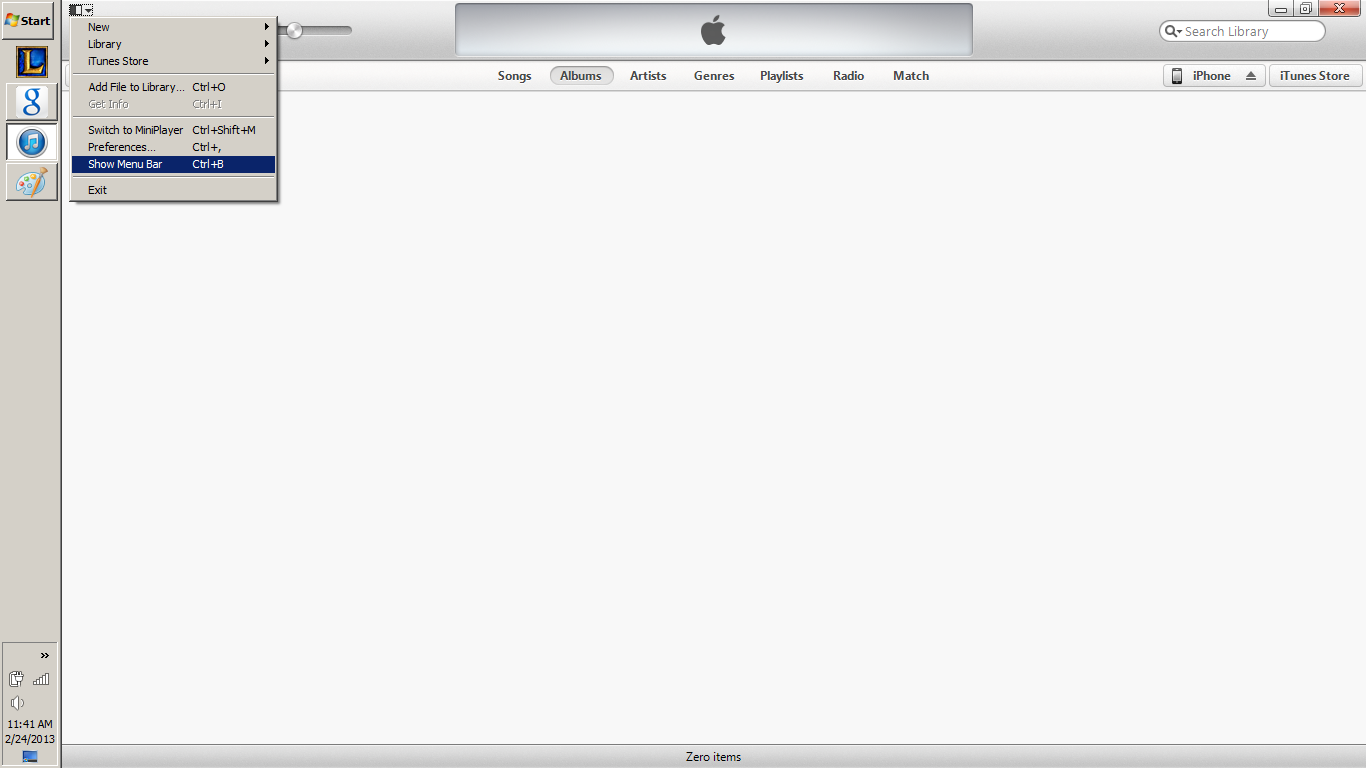Switch to the Albums tab
Screen dimensions: 1366x768
(581, 76)
